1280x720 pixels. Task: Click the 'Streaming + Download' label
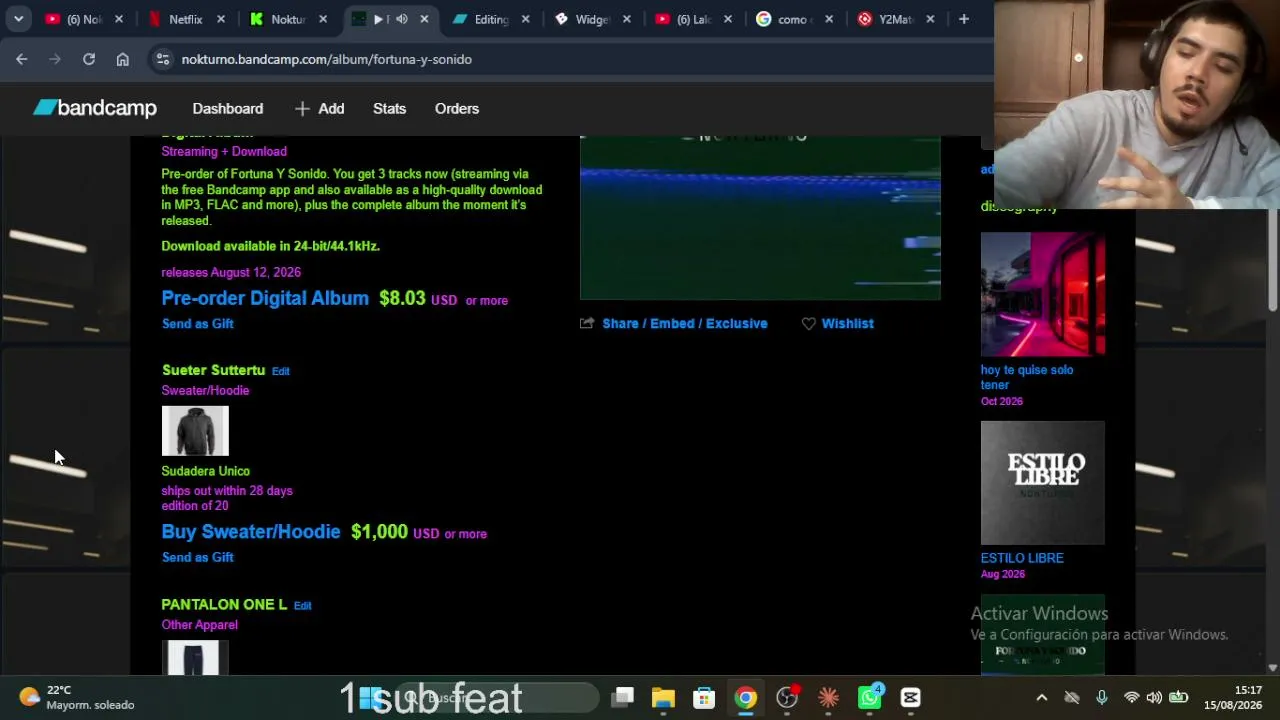click(224, 151)
